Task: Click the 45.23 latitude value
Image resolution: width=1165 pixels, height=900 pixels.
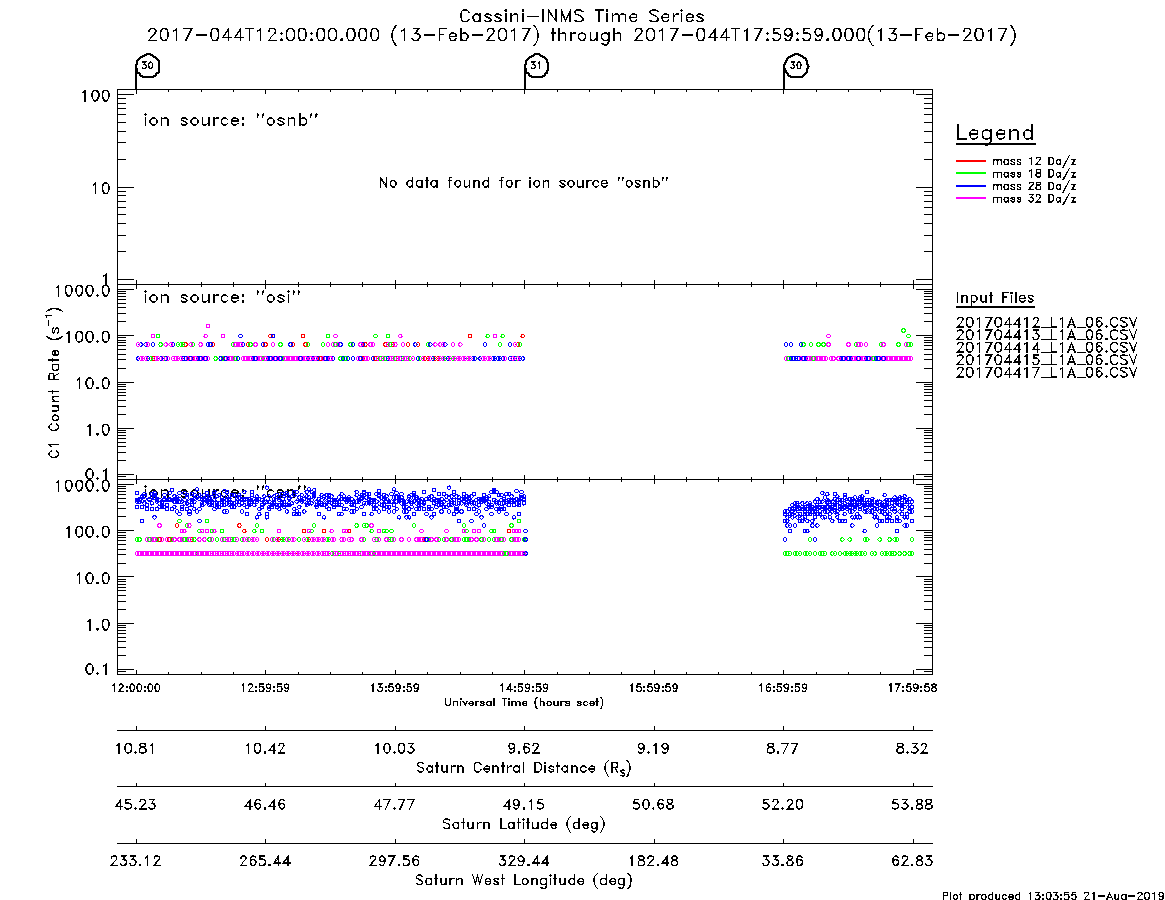Action: coord(135,805)
